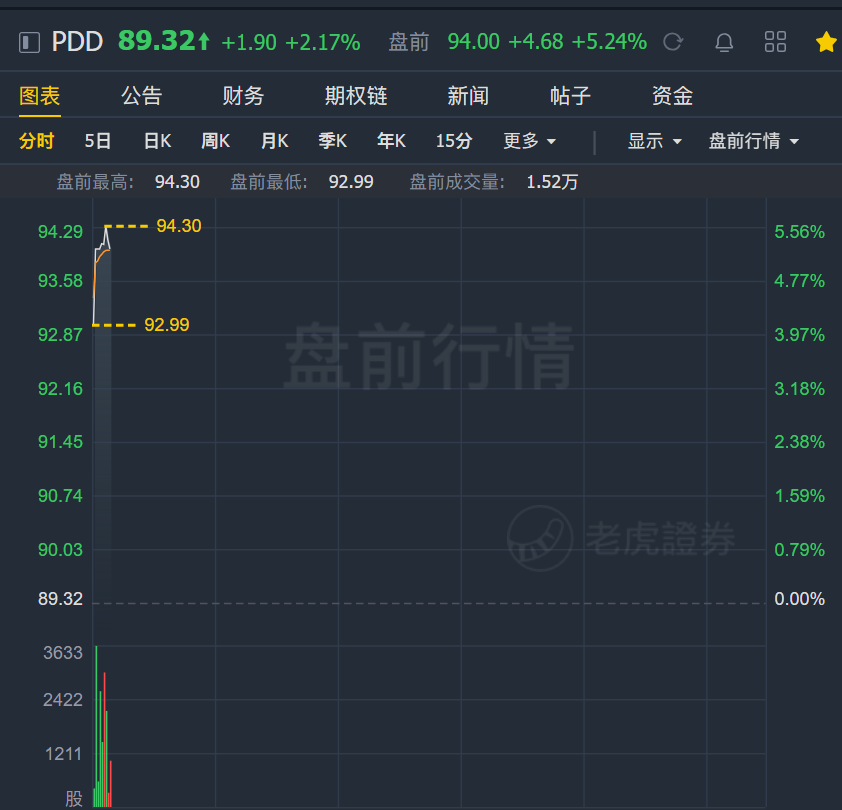Screen dimensions: 842x810
Task: Click the tallest green volume bar
Action: pos(96,726)
